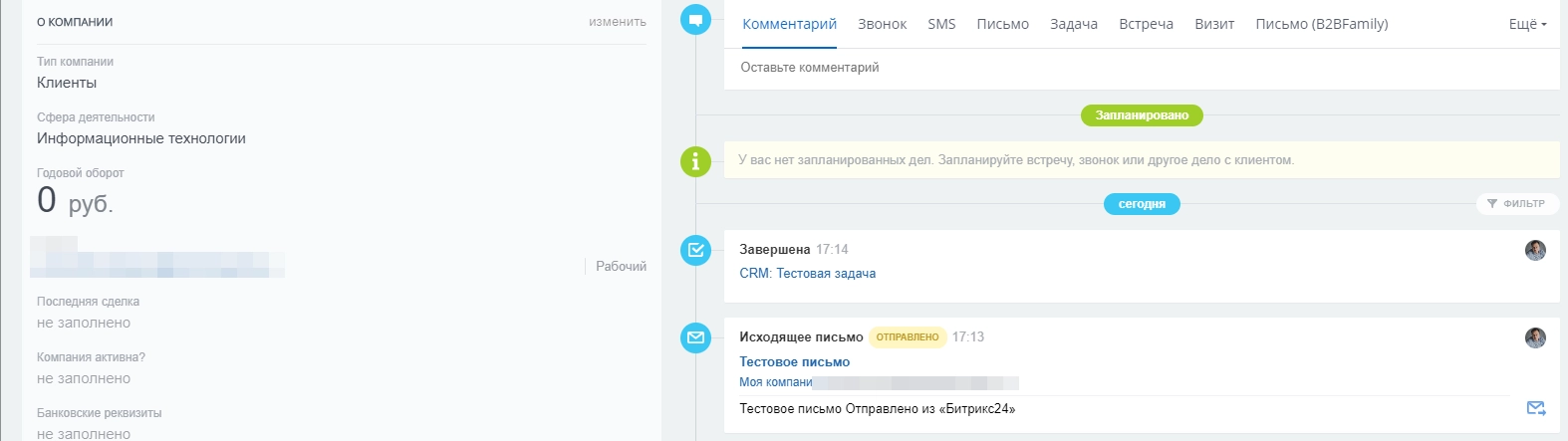Screen dimensions: 1568x441
Task: Switch to the Комментарий tab
Action: [789, 24]
